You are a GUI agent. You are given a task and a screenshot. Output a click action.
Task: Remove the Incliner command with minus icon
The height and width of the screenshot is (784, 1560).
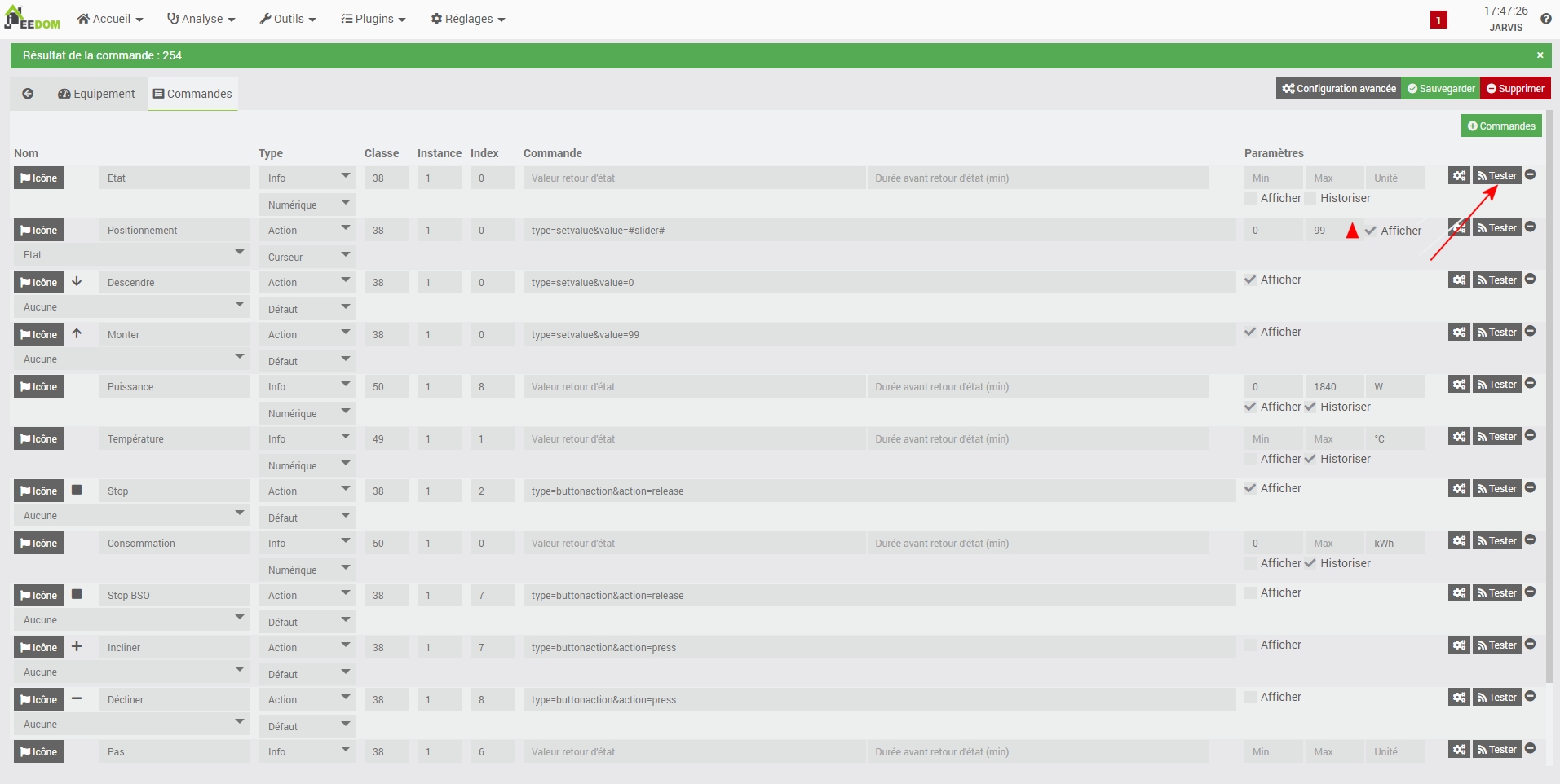1530,644
